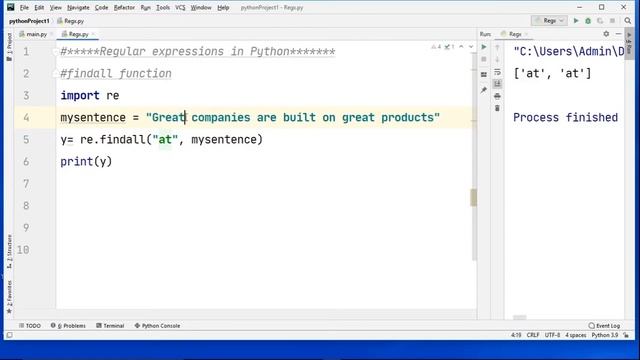Run with coverage from the top toolbar
This screenshot has height=360, width=640.
pos(600,20)
